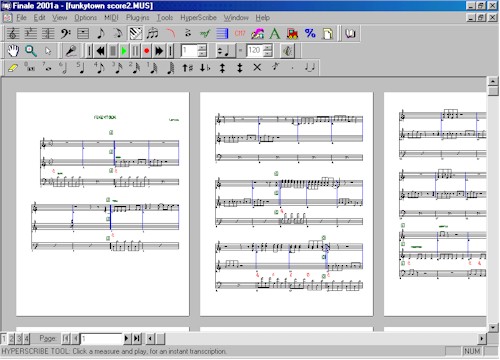
Task: Click the fast forward button
Action: point(159,51)
